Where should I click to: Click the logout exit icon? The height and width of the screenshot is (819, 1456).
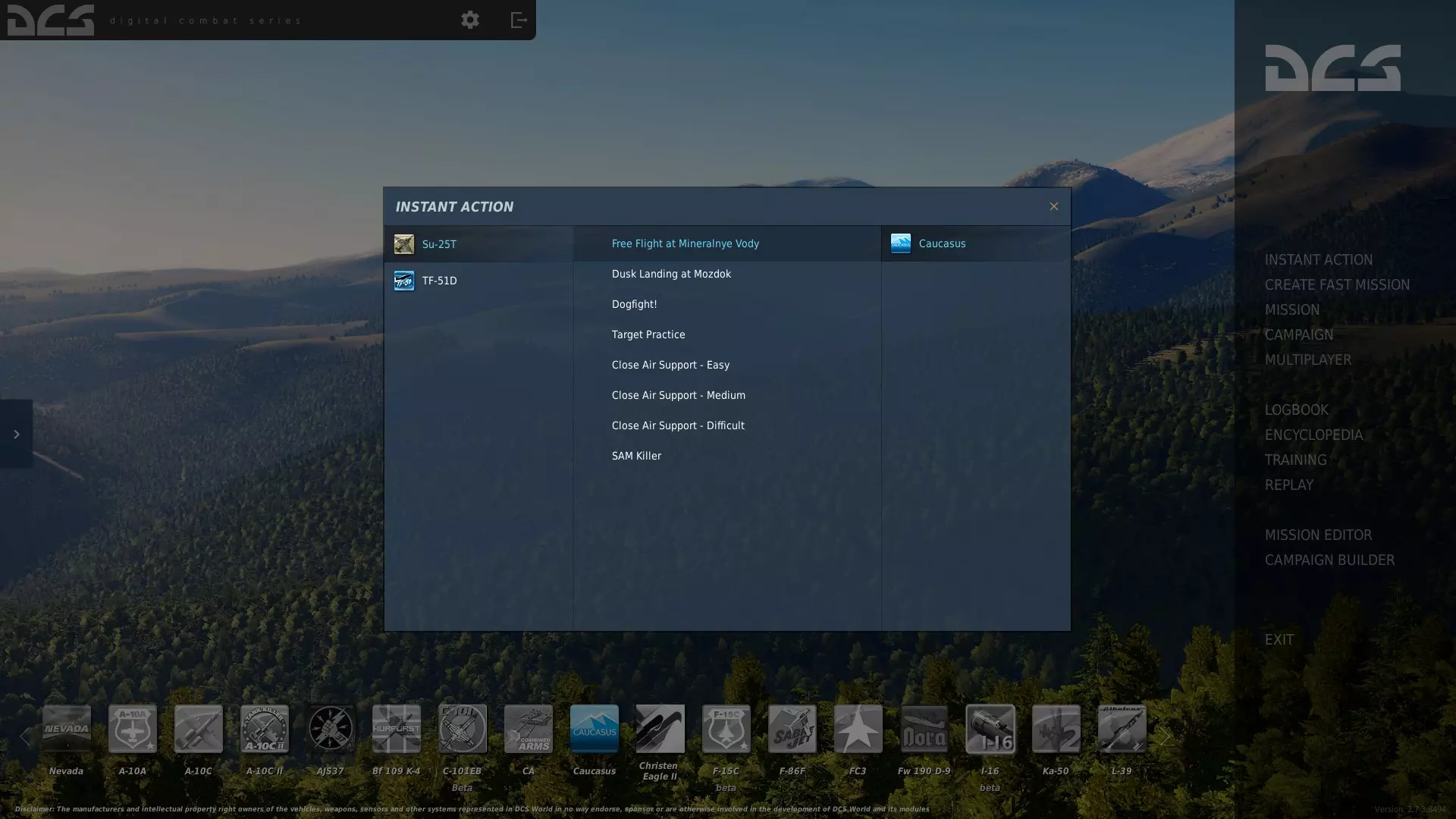point(519,20)
